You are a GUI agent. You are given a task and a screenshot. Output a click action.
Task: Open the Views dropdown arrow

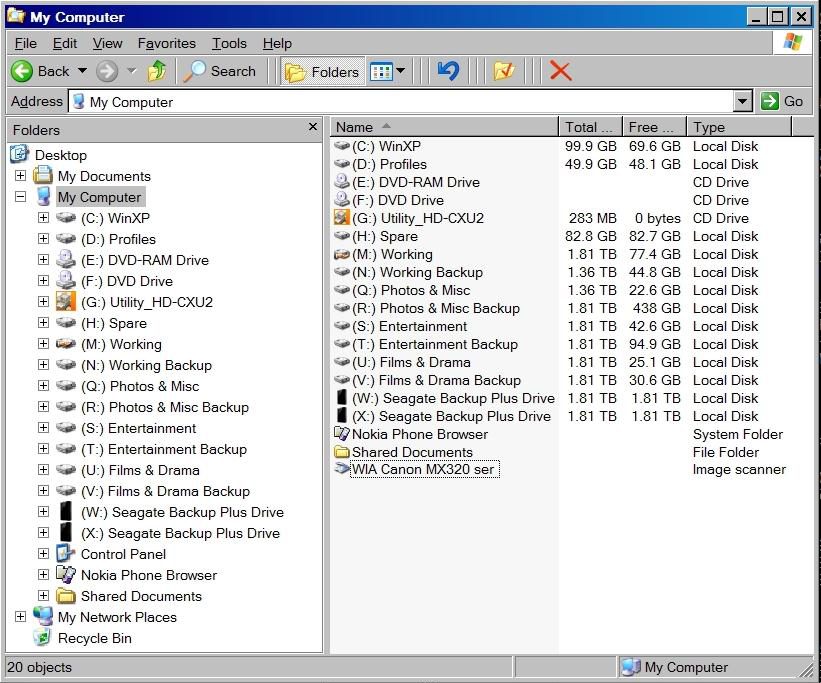click(401, 70)
